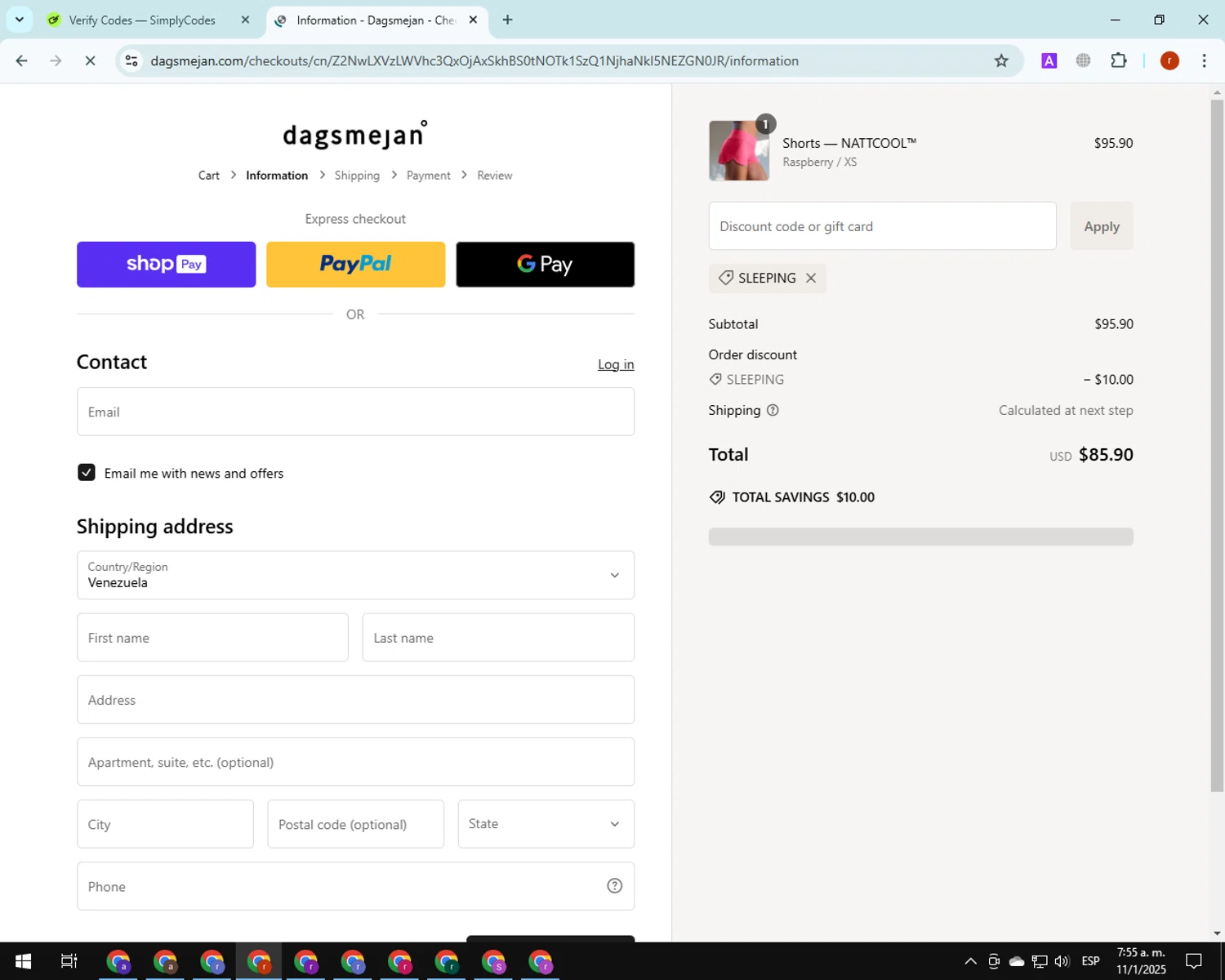The image size is (1225, 980).
Task: Click the ESP language indicator
Action: click(1090, 961)
